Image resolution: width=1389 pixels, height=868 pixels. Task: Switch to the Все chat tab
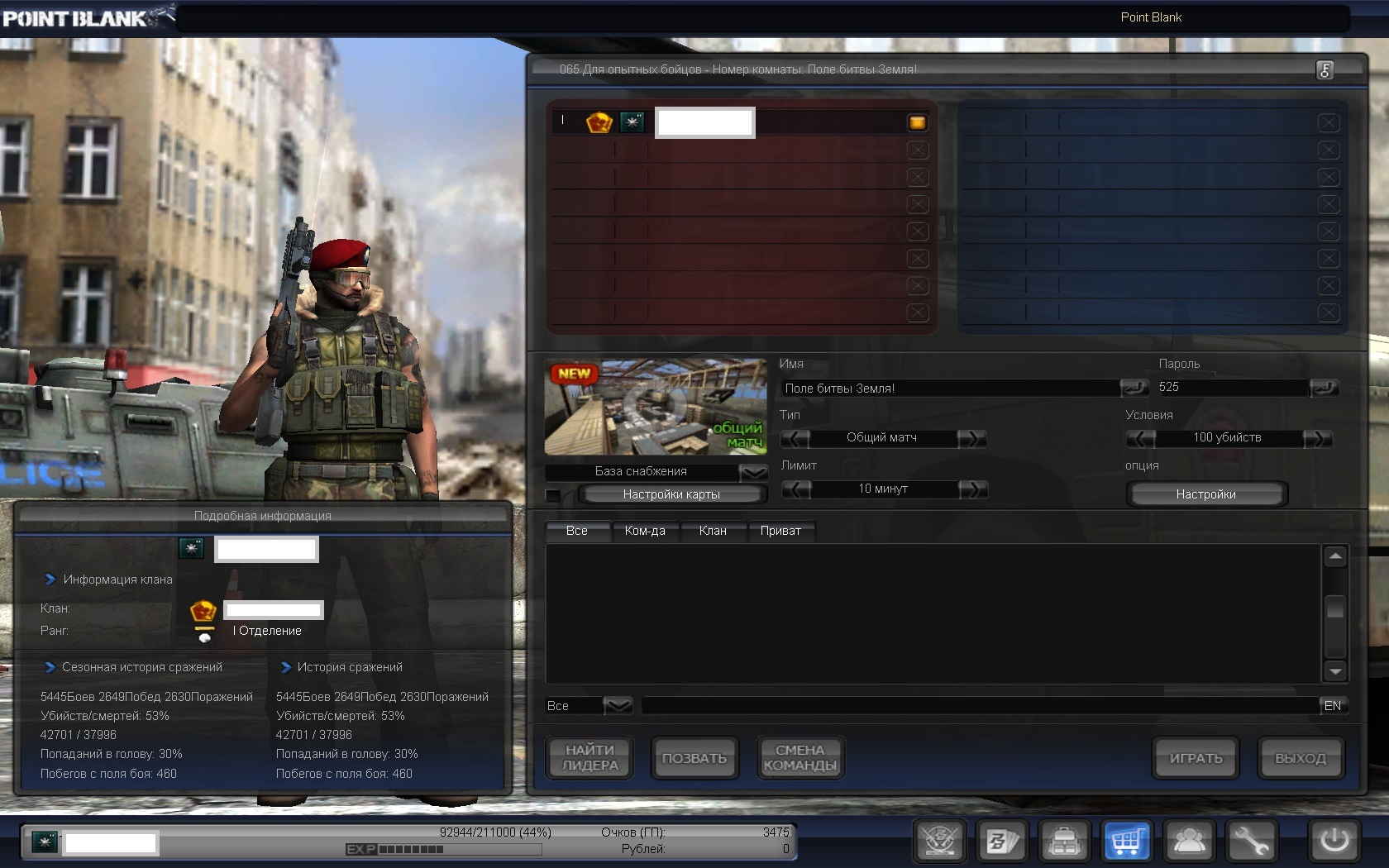click(x=577, y=531)
